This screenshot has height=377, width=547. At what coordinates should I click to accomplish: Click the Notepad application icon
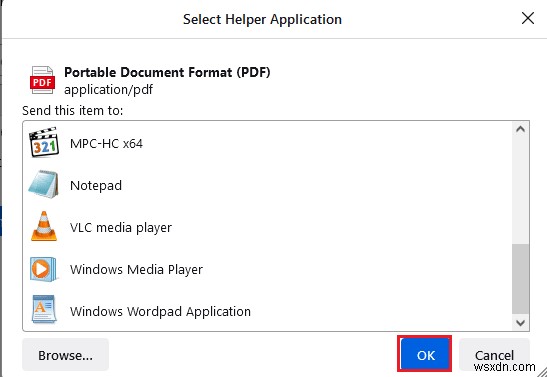pyautogui.click(x=44, y=184)
